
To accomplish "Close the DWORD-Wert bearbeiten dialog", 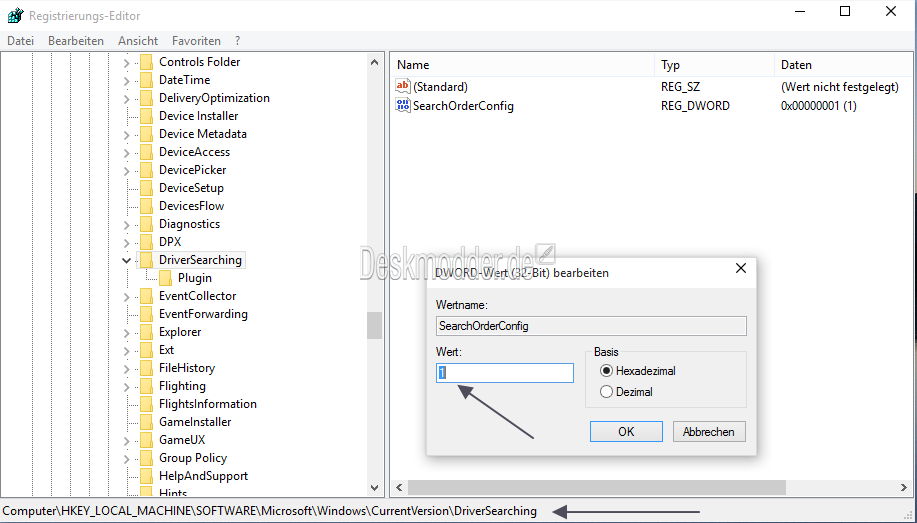I will [741, 268].
